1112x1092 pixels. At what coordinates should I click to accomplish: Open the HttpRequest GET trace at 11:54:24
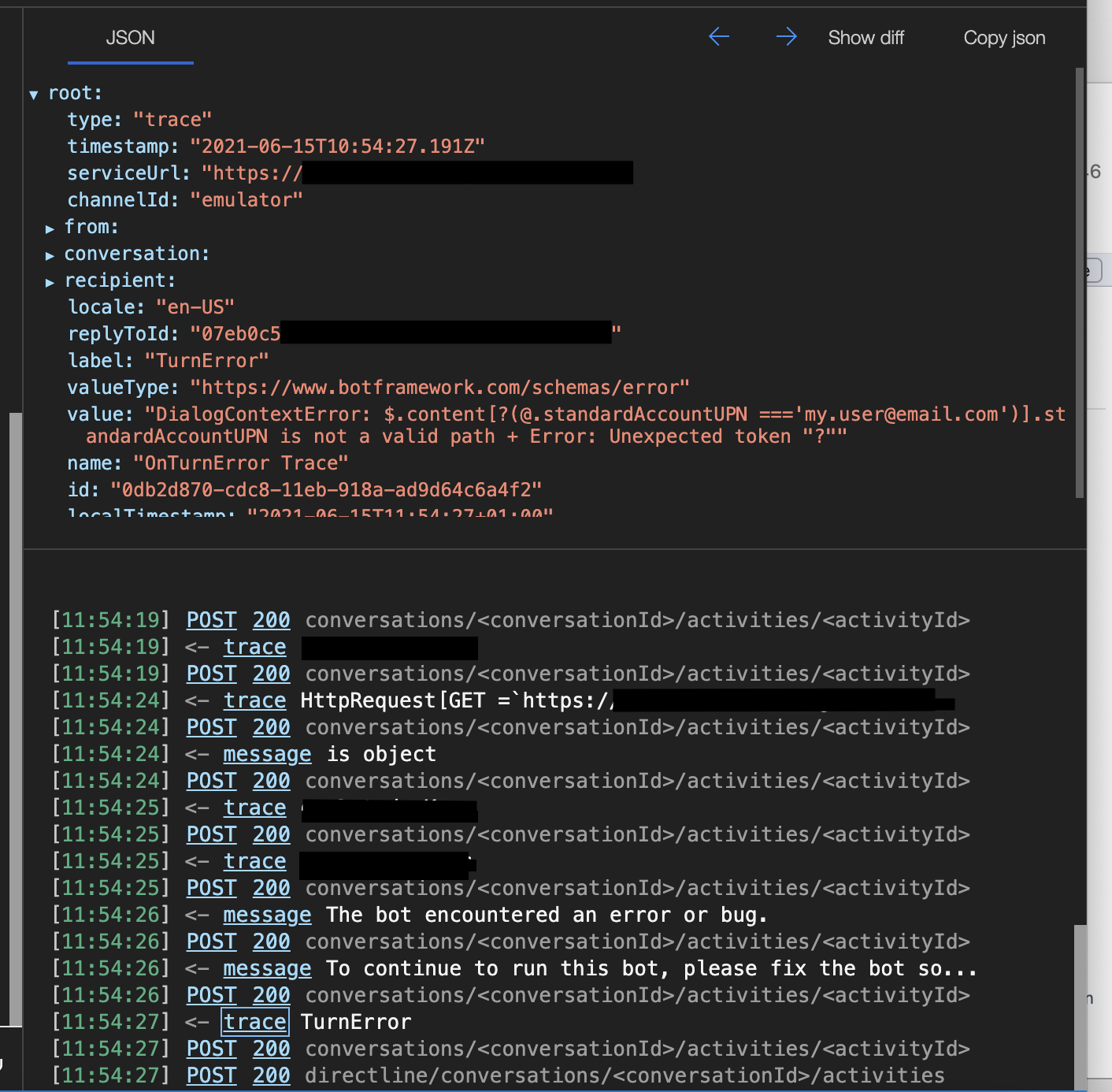pos(254,700)
